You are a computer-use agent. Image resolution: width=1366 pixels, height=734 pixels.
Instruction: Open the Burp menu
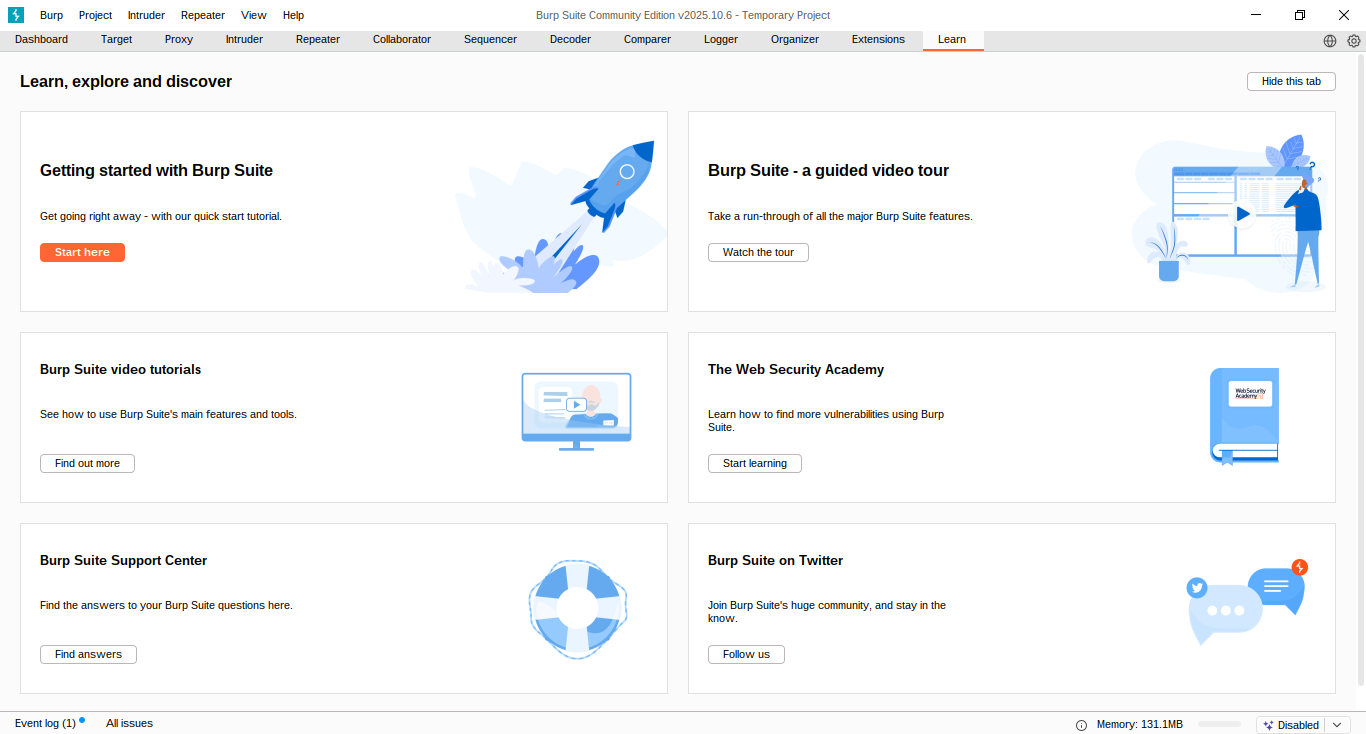[51, 15]
